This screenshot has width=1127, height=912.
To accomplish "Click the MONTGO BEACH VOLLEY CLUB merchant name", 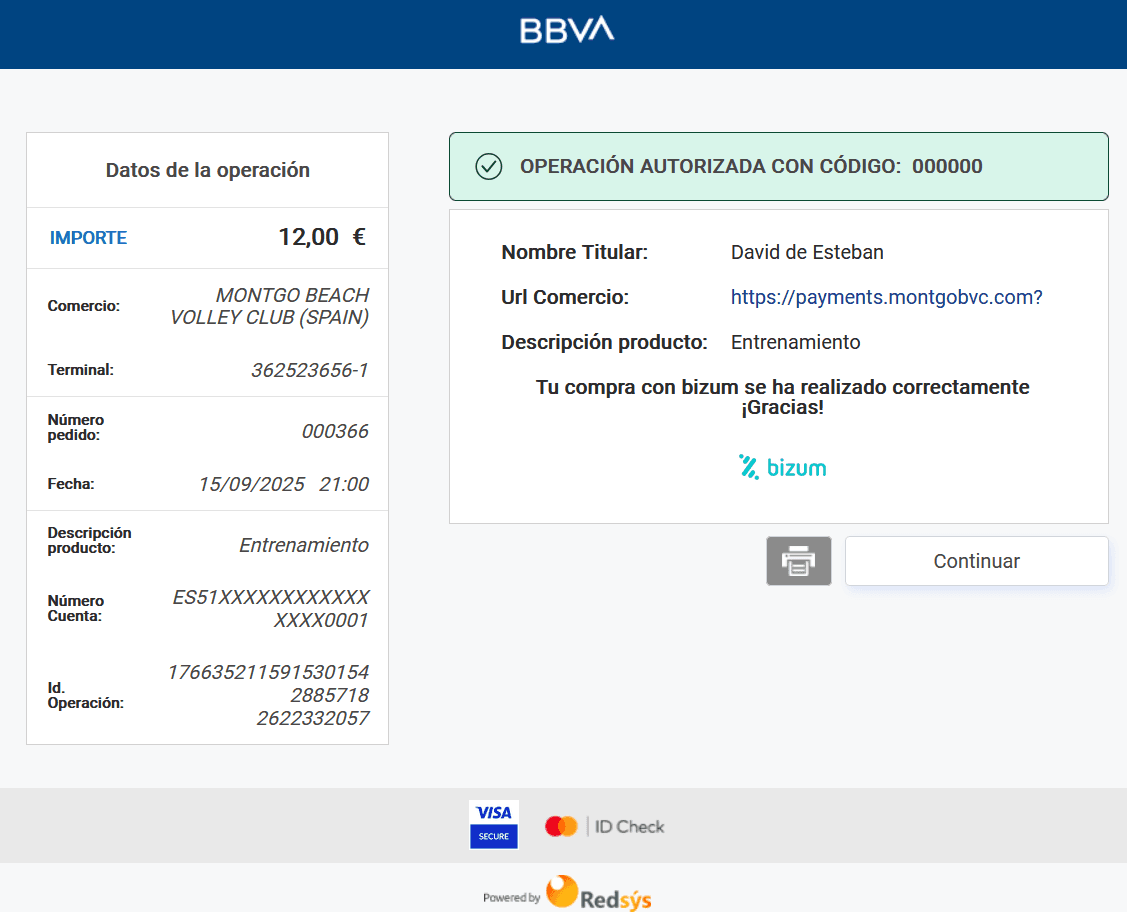I will [x=270, y=306].
